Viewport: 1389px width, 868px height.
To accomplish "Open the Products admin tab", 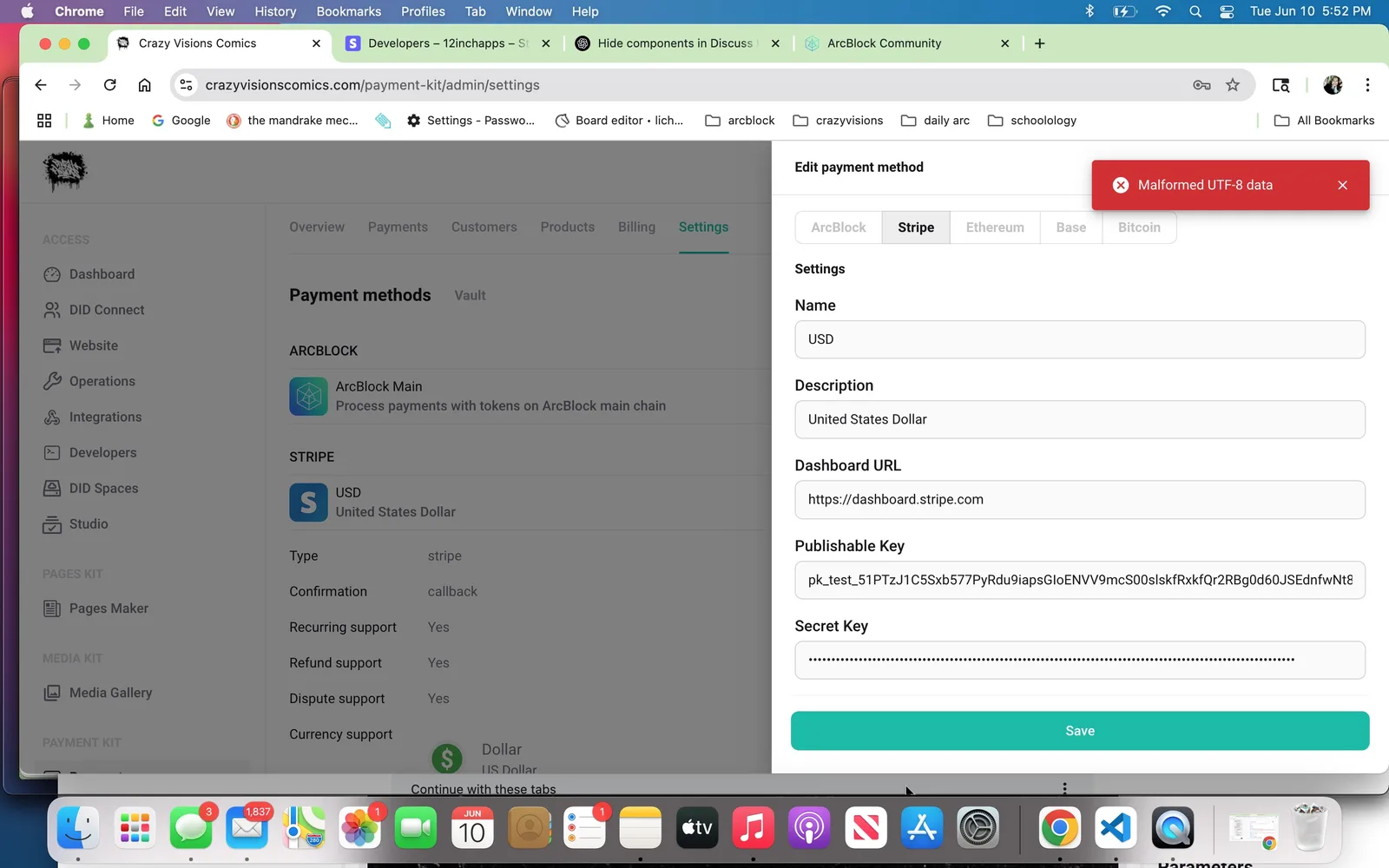I will (568, 227).
